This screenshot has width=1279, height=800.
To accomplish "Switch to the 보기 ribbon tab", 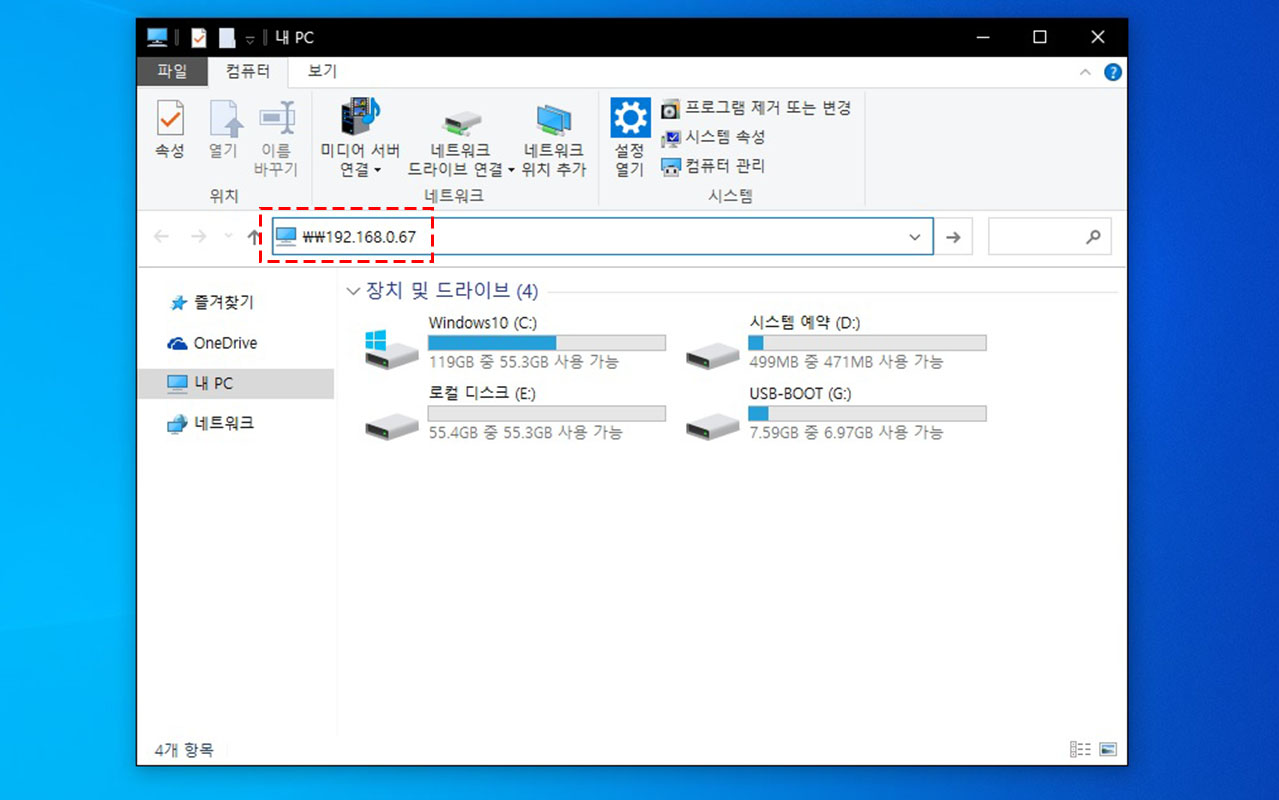I will tap(322, 71).
